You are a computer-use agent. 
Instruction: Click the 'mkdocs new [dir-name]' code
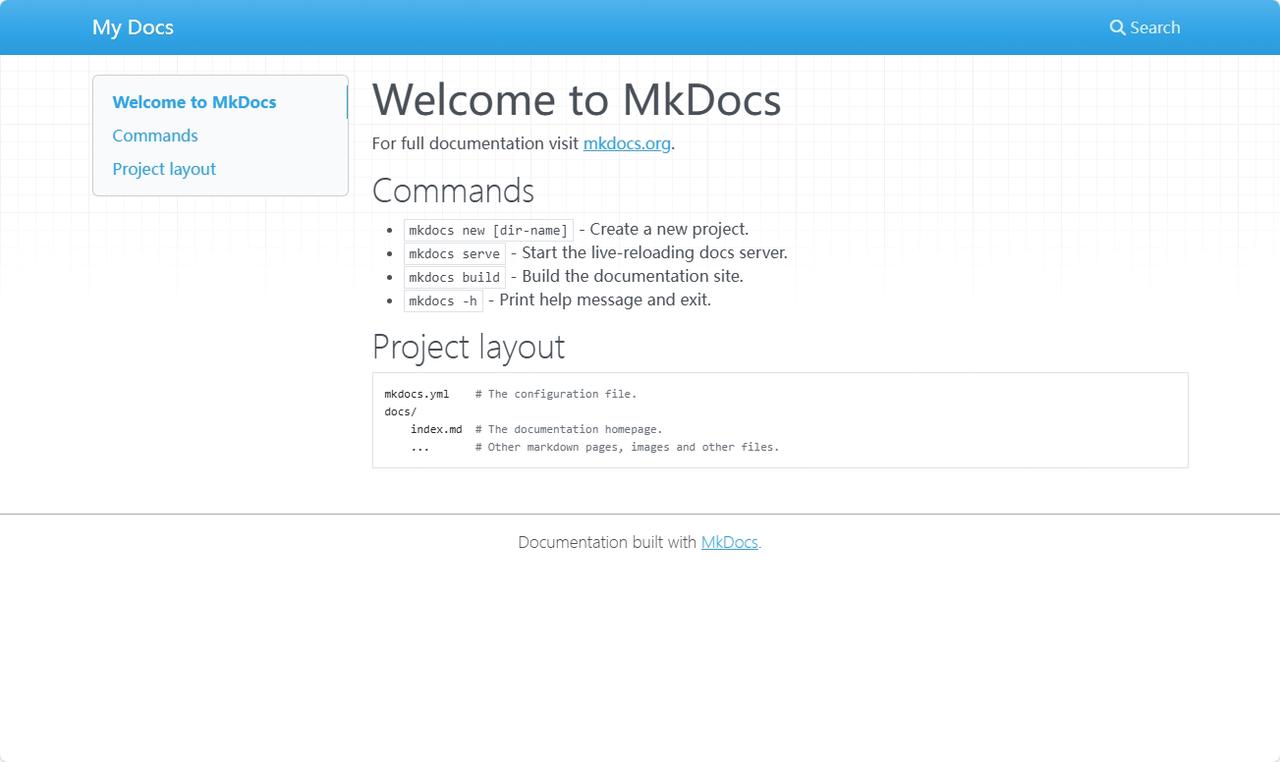[x=488, y=230]
